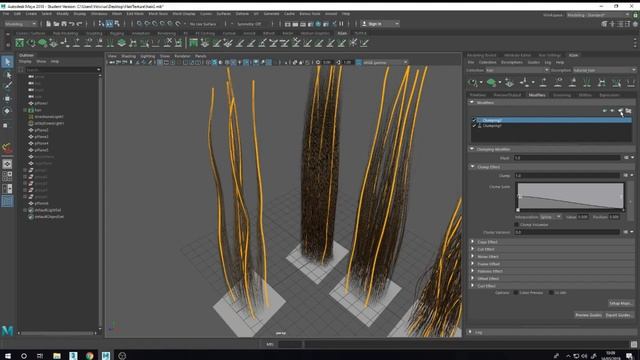Click the Clump value input field
The width and height of the screenshot is (640, 360).
point(567,176)
